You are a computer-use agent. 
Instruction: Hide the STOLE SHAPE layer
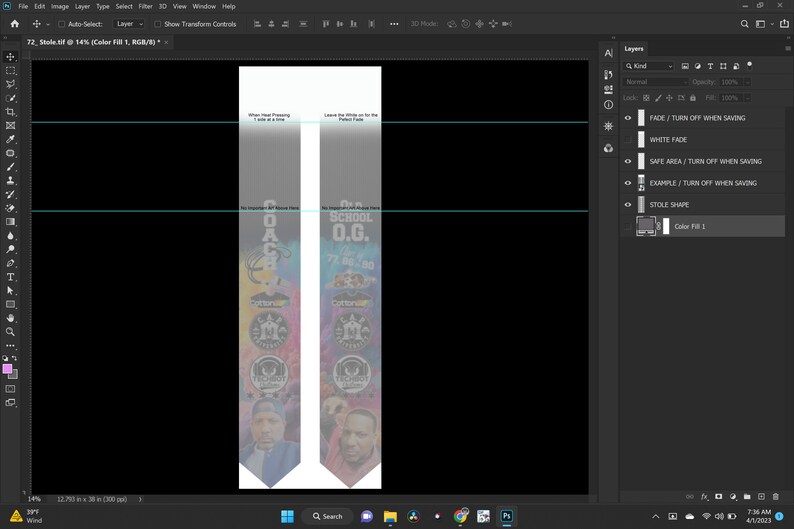coord(628,205)
